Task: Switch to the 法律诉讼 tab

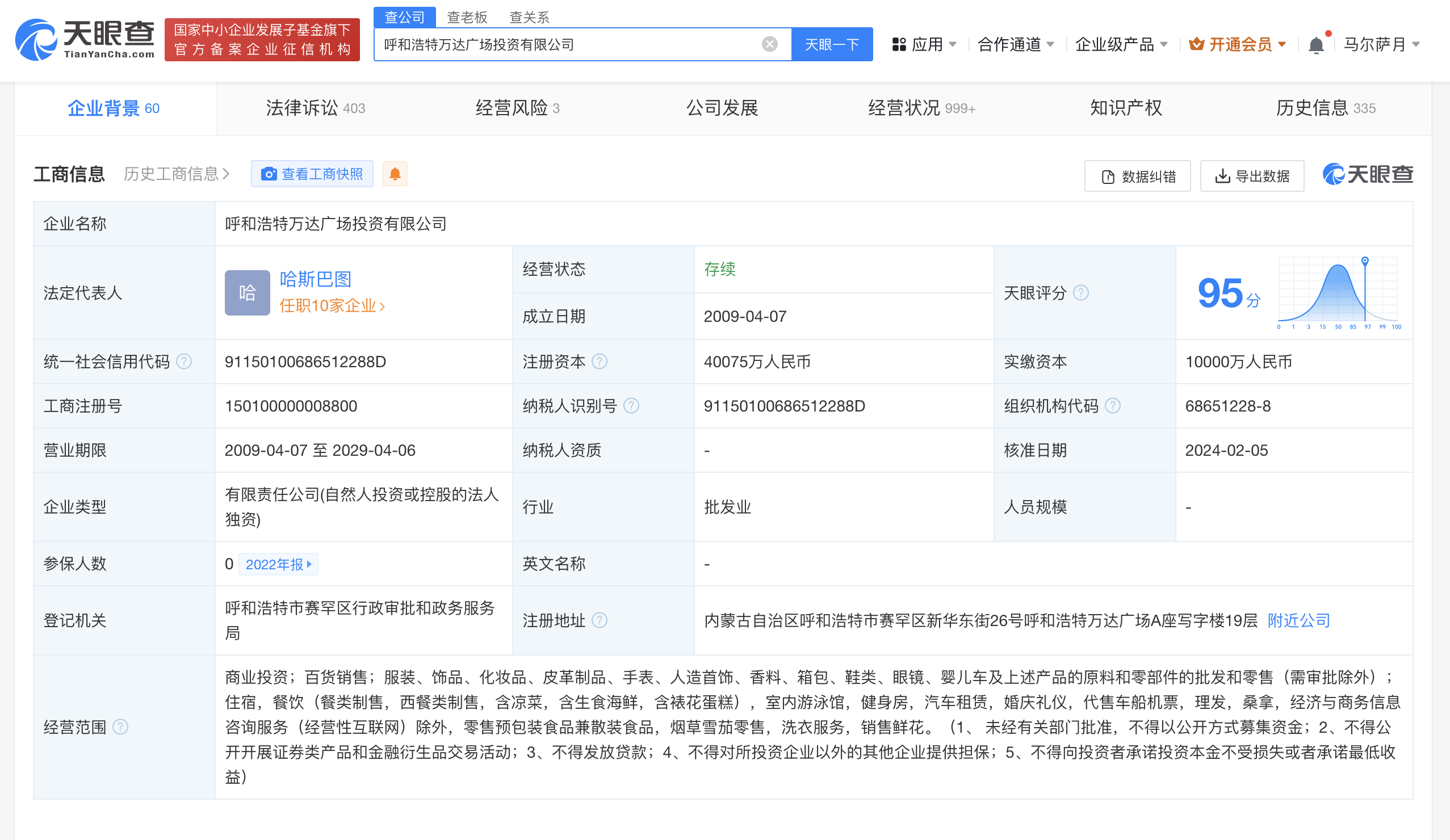Action: (315, 108)
